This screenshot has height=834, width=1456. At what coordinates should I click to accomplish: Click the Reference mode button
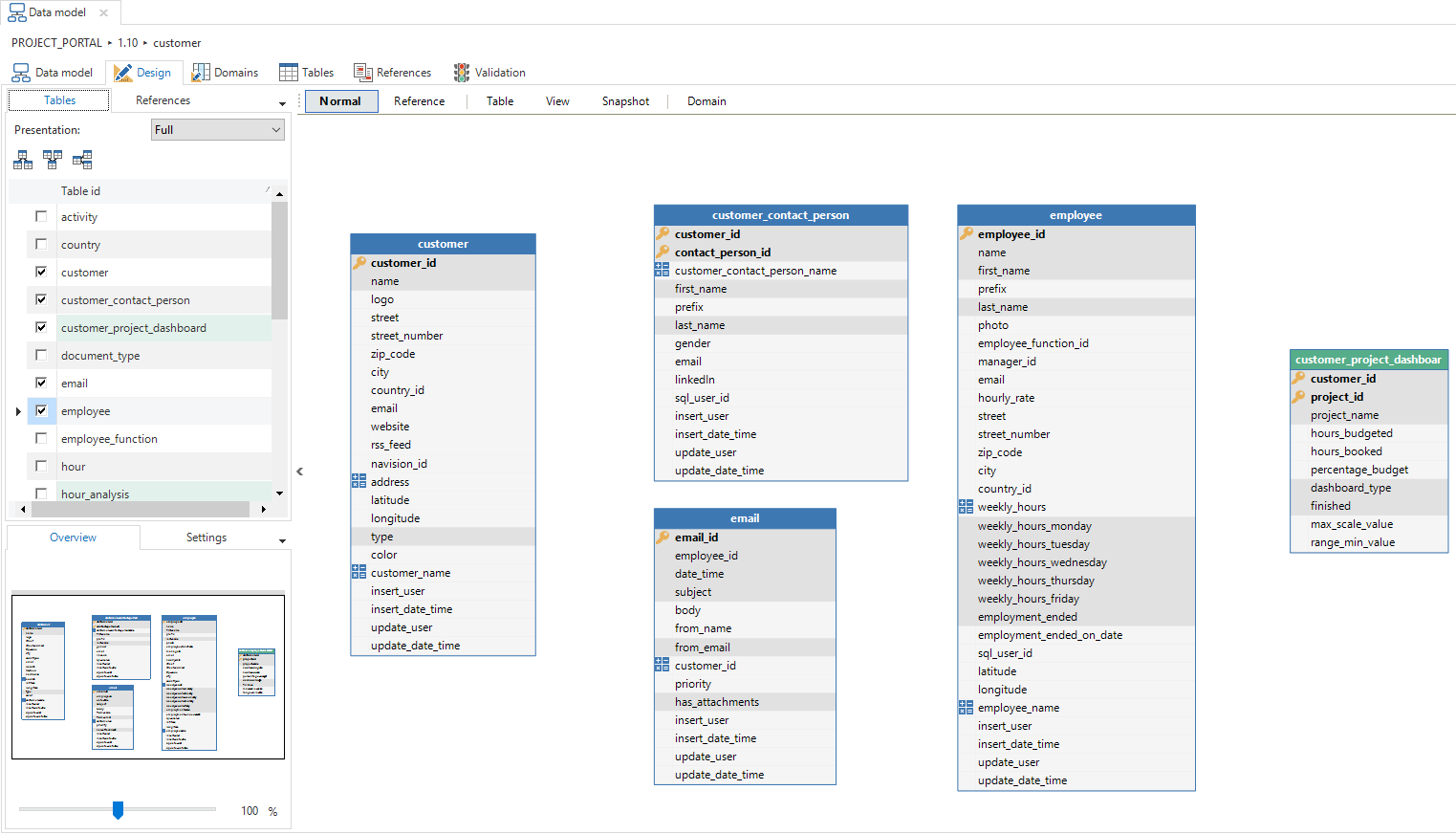(419, 101)
